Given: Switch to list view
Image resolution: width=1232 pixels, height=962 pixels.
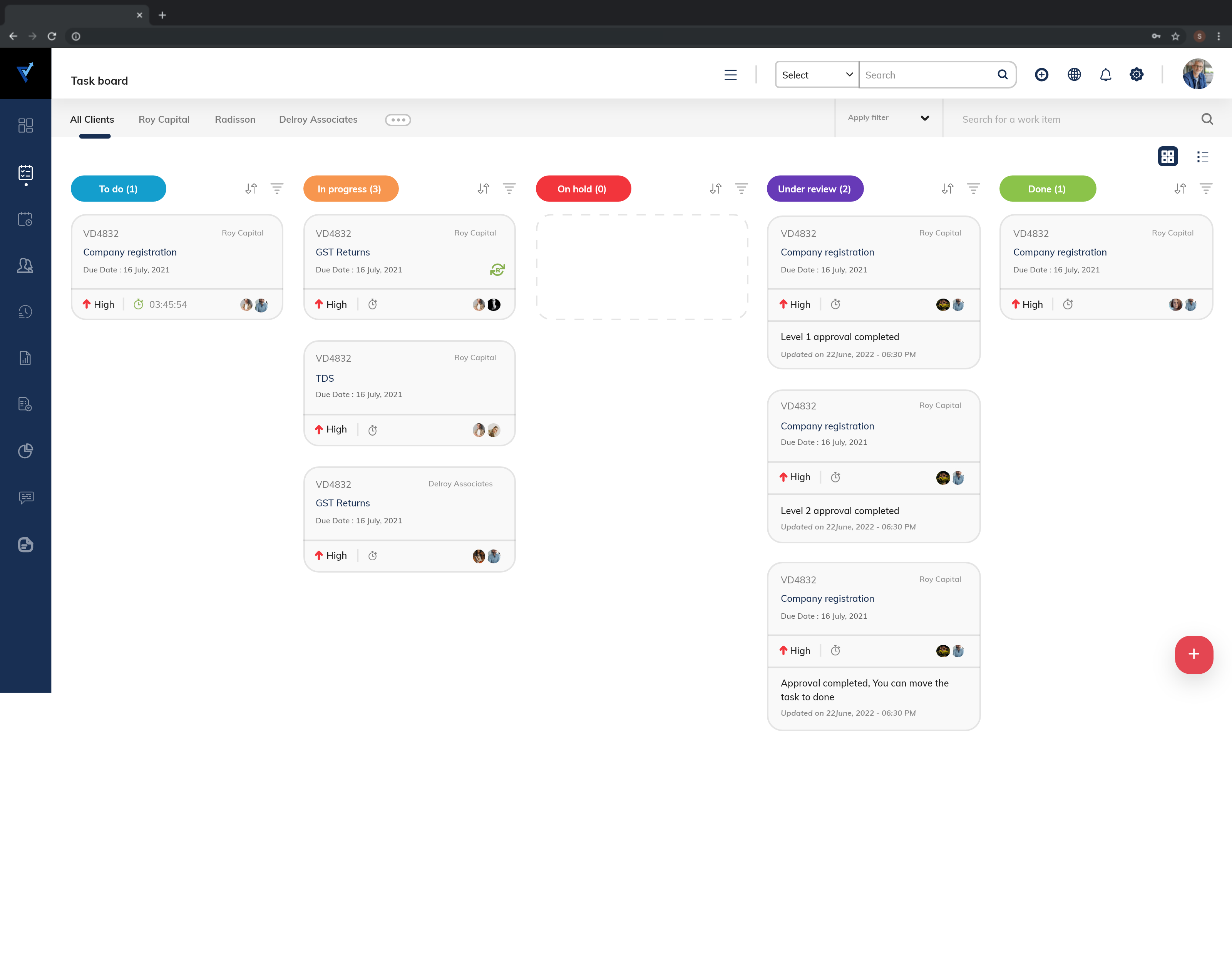Looking at the screenshot, I should tap(1202, 157).
